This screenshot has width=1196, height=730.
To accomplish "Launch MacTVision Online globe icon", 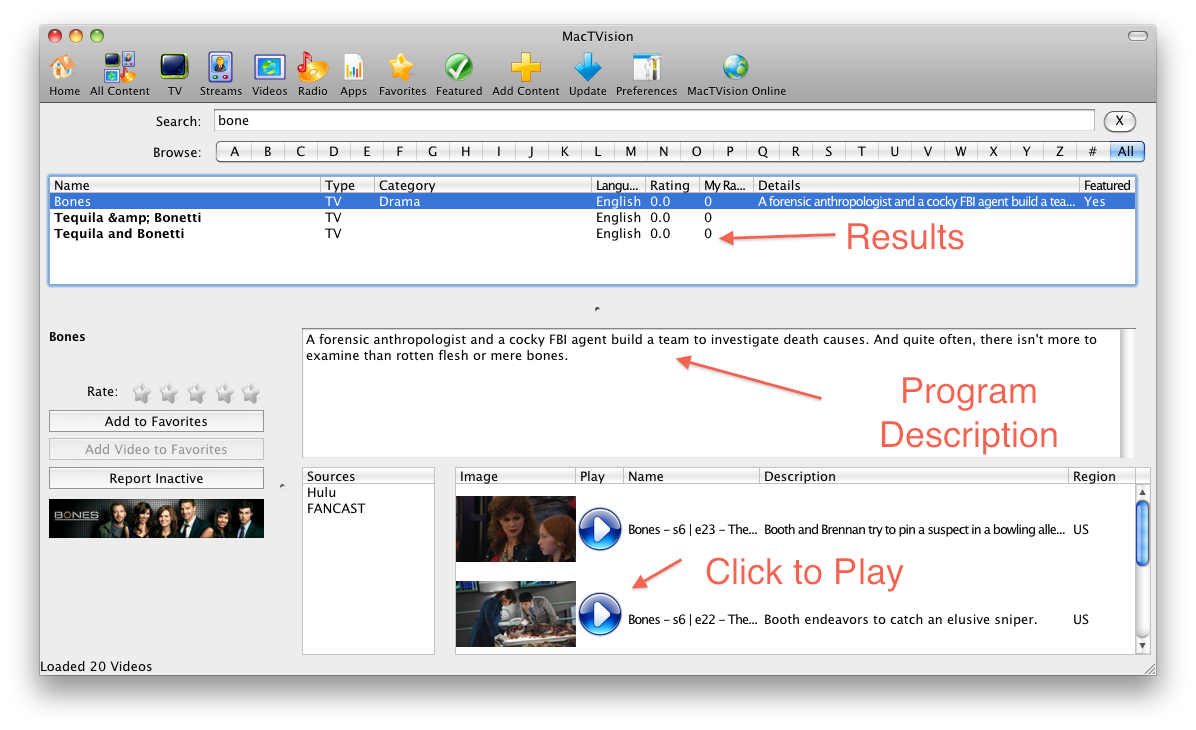I will click(736, 75).
